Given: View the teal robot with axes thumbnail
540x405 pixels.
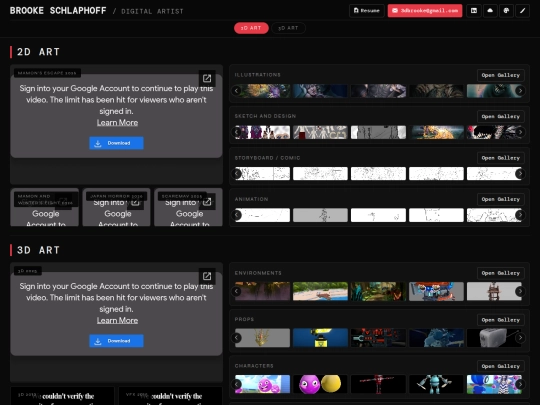Looking at the screenshot, I should pyautogui.click(x=436, y=384).
